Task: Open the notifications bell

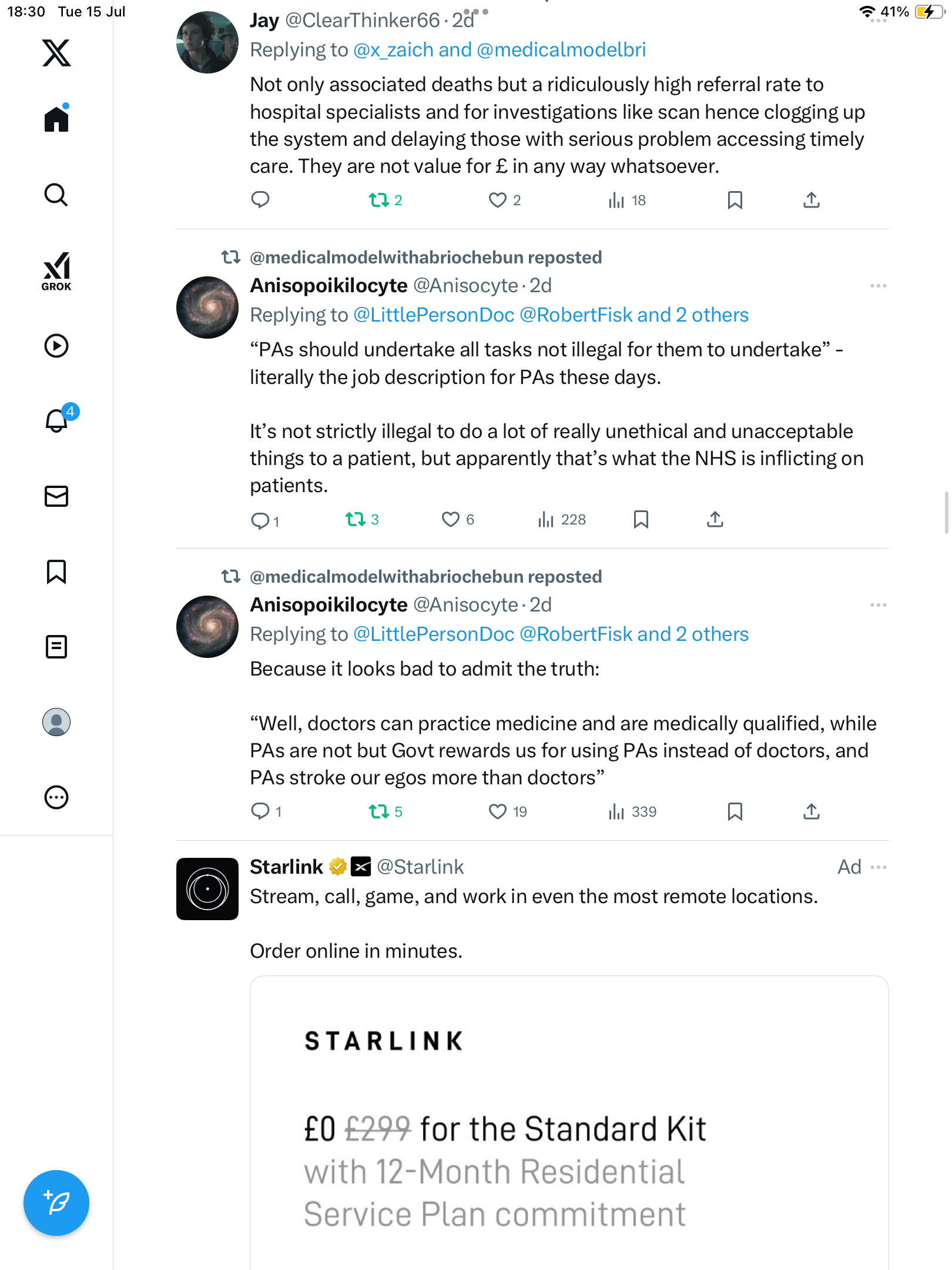Action: [58, 420]
